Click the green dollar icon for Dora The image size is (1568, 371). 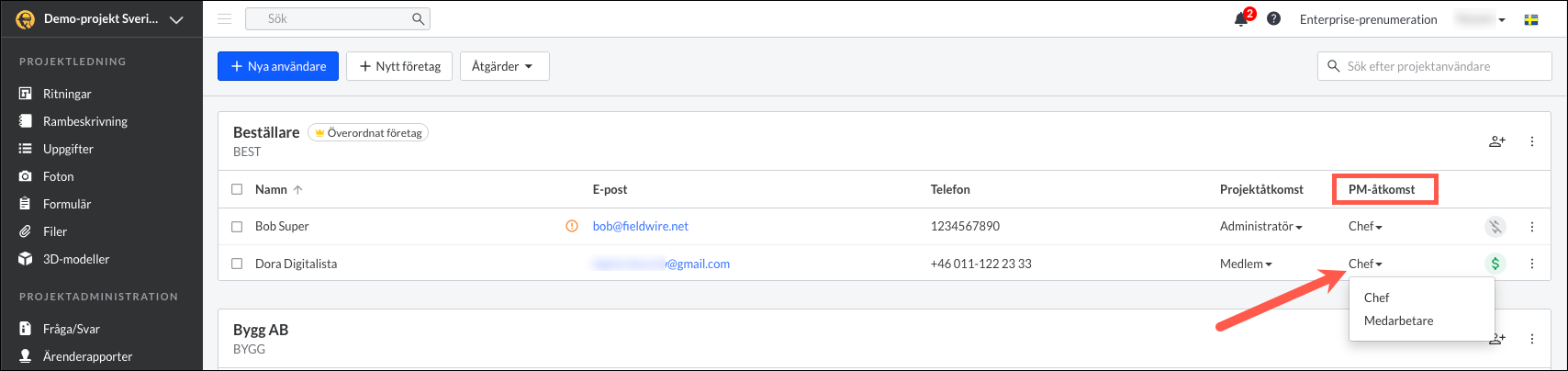(x=1495, y=264)
